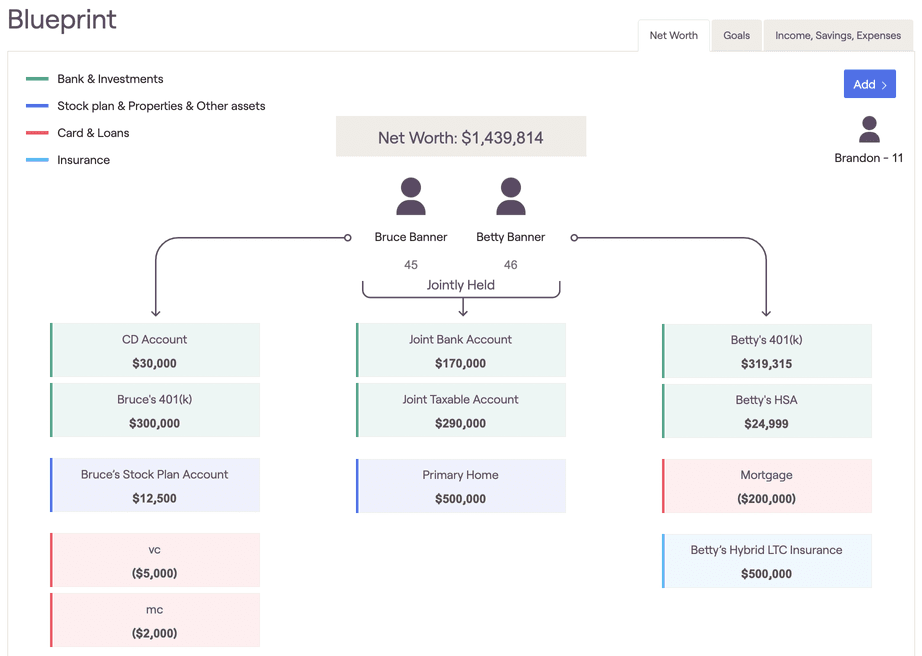Switch to the Goals tab

pos(736,35)
